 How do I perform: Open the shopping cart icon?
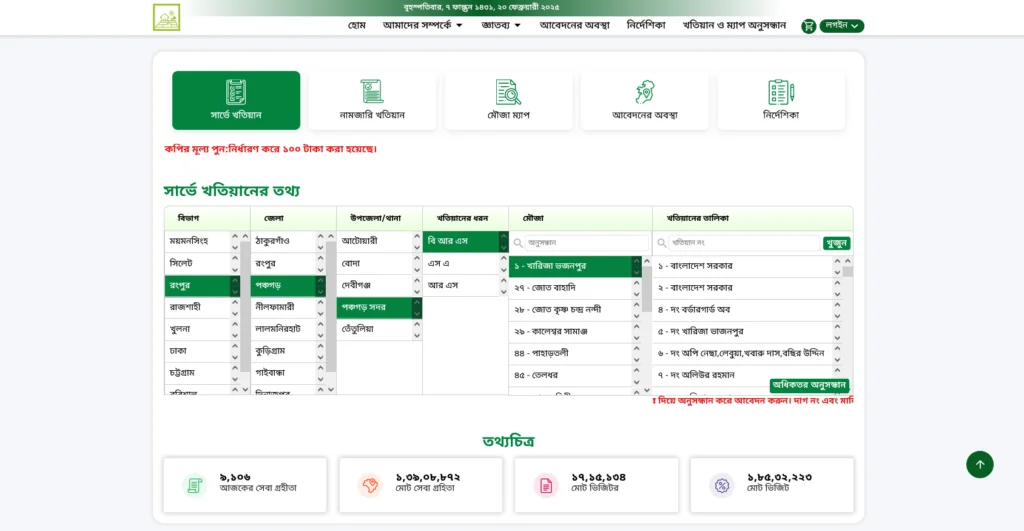[x=808, y=26]
